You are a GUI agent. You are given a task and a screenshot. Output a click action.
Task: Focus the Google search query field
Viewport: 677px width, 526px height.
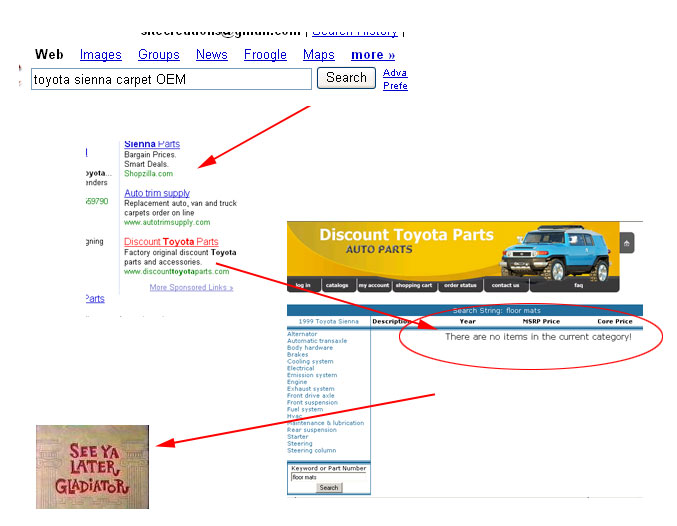pyautogui.click(x=171, y=79)
